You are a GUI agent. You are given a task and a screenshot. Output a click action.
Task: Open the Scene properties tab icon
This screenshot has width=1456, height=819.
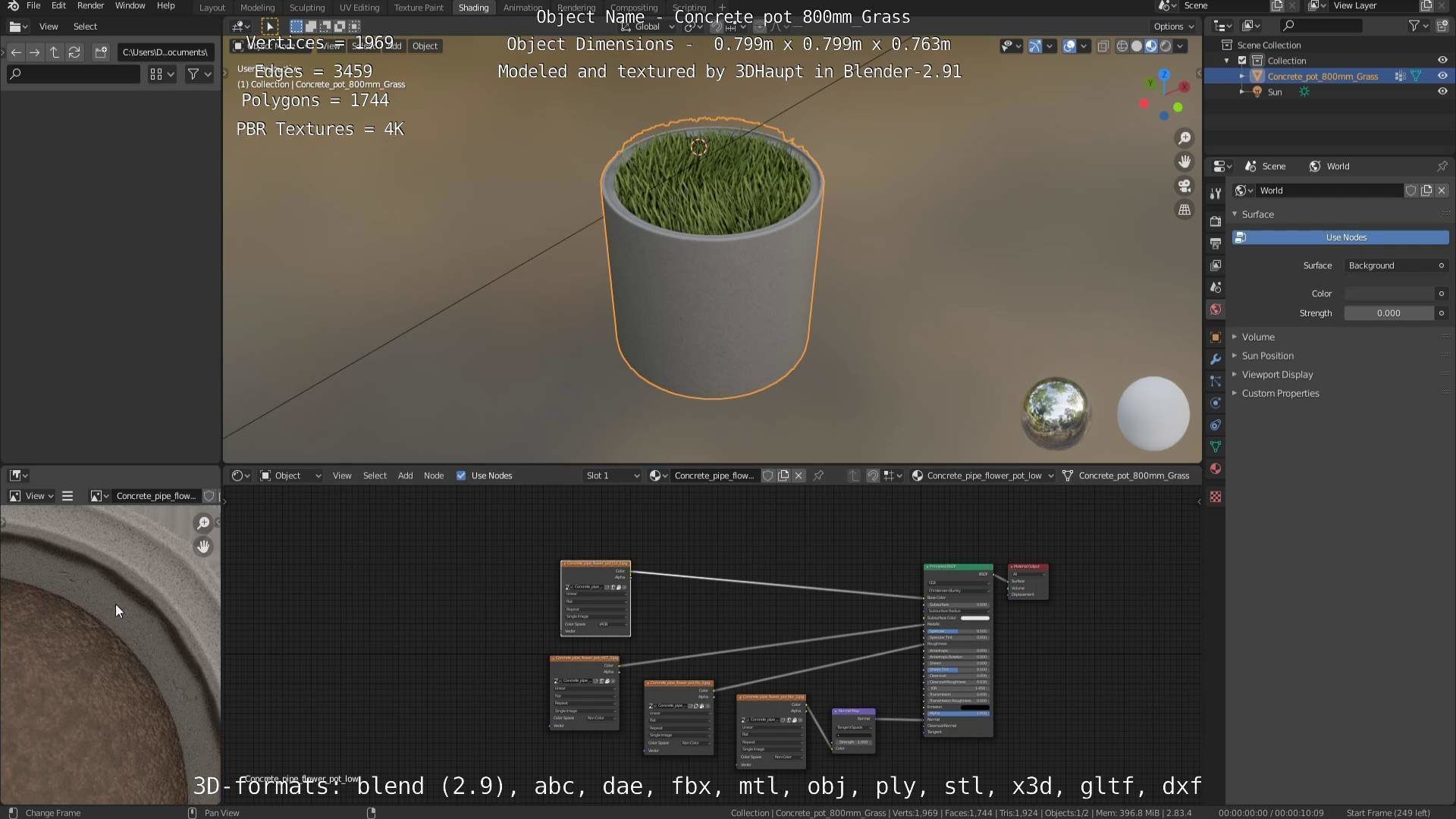pos(1216,287)
